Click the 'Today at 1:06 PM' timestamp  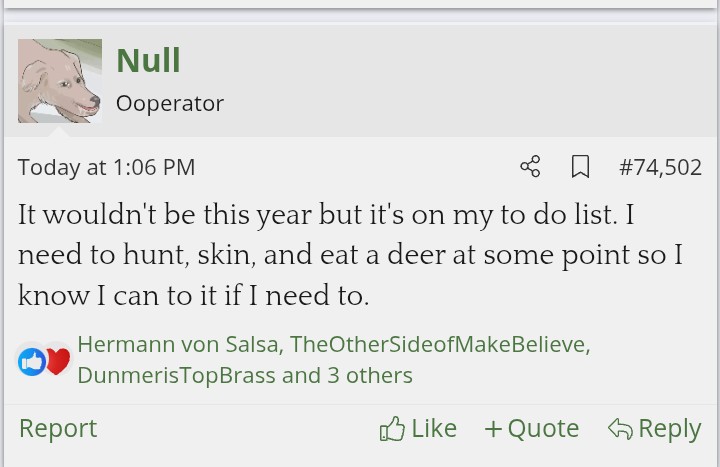[x=106, y=167]
